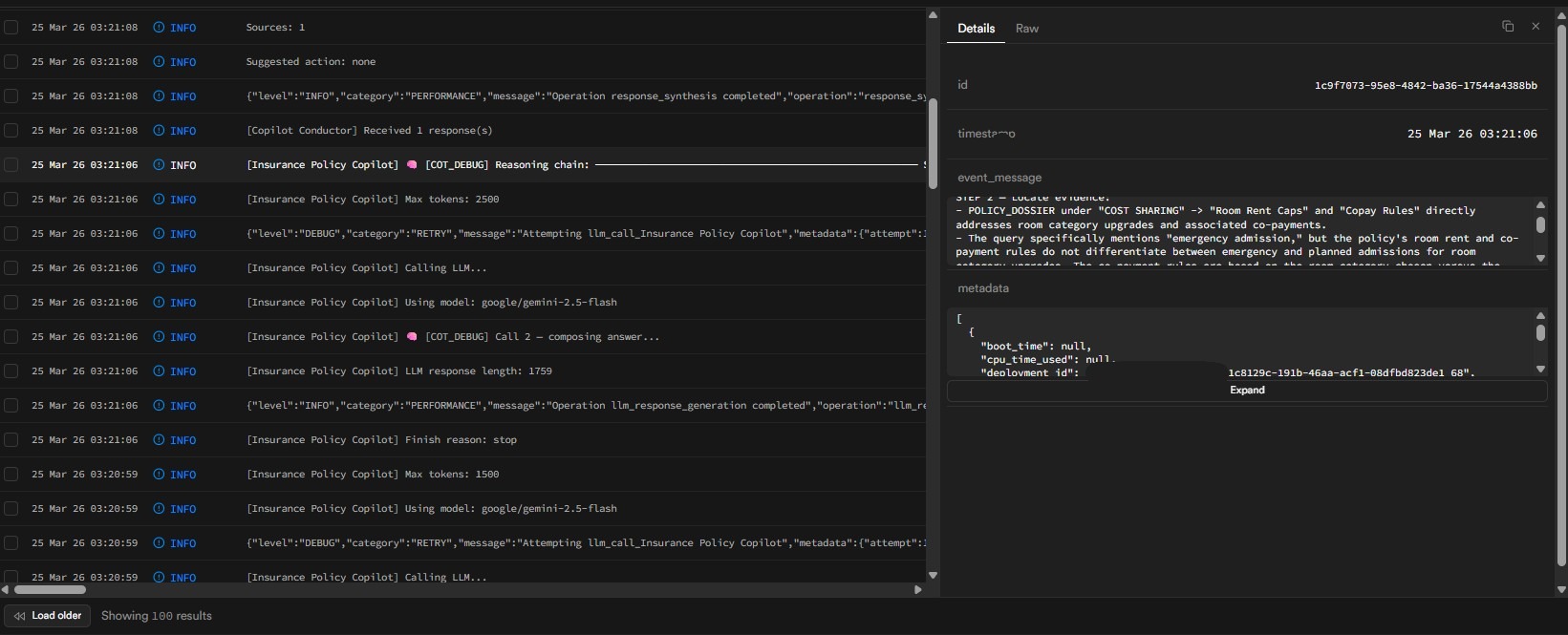This screenshot has width=1568, height=635.
Task: Check the box for 'Sources: 1' log row
Action: click(11, 28)
